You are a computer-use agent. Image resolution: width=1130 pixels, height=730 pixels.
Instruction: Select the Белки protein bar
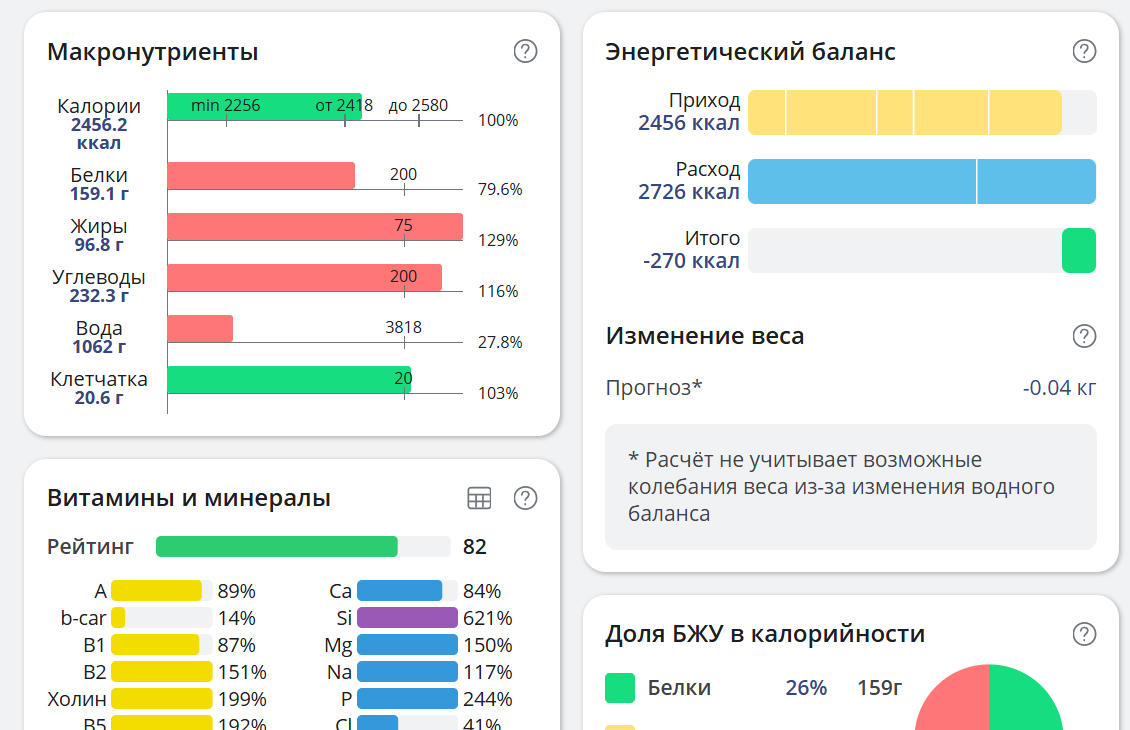point(260,174)
